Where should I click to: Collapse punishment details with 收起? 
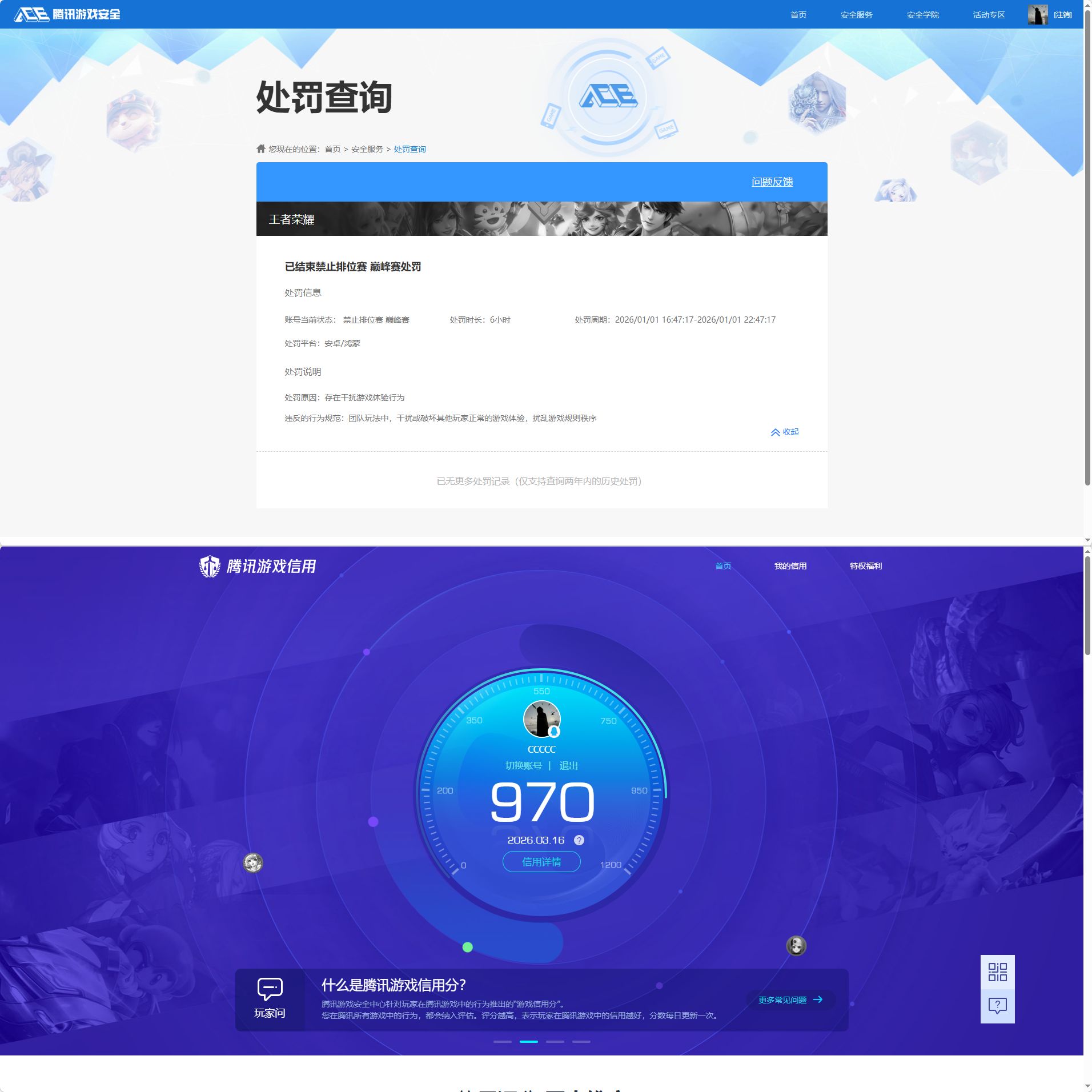(x=785, y=432)
